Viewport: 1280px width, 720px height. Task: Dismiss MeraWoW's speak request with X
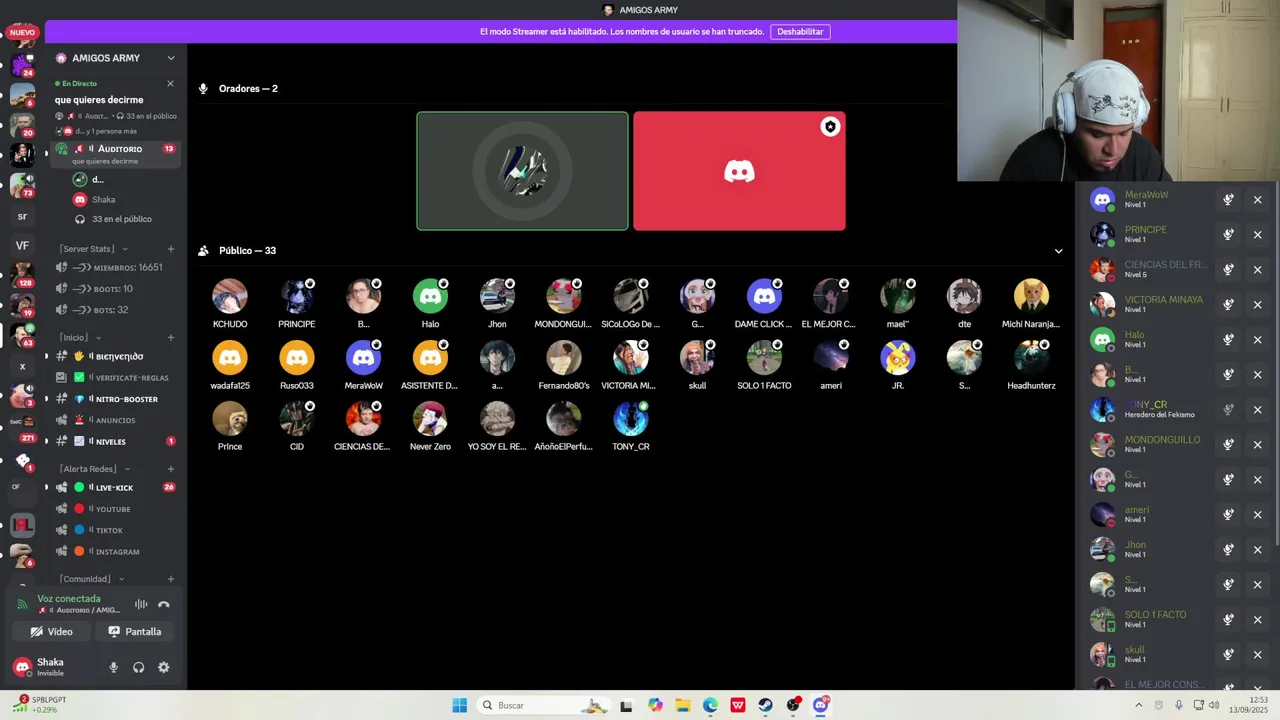(x=1258, y=200)
